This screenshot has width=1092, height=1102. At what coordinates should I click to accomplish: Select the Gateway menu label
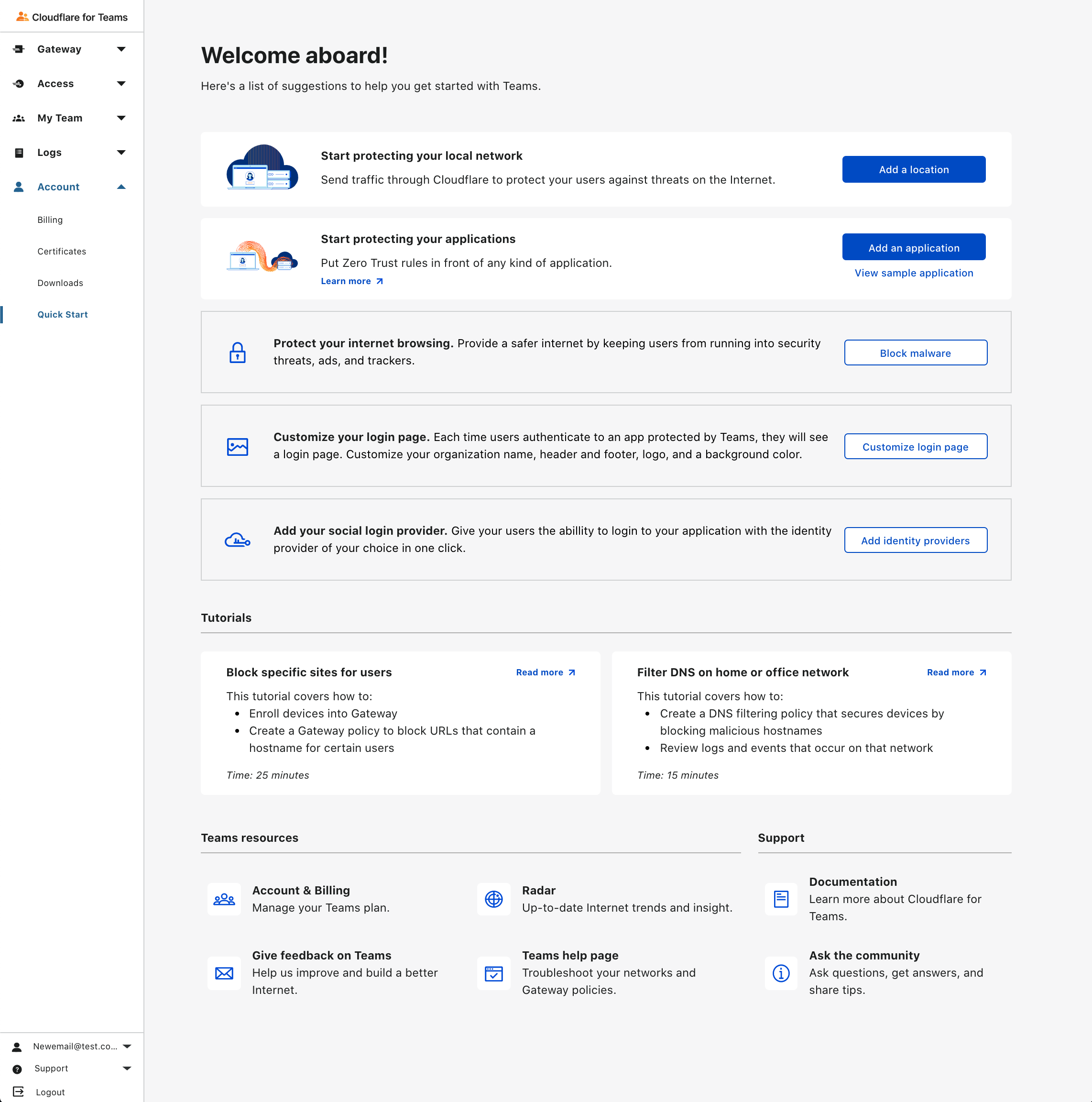pyautogui.click(x=59, y=49)
